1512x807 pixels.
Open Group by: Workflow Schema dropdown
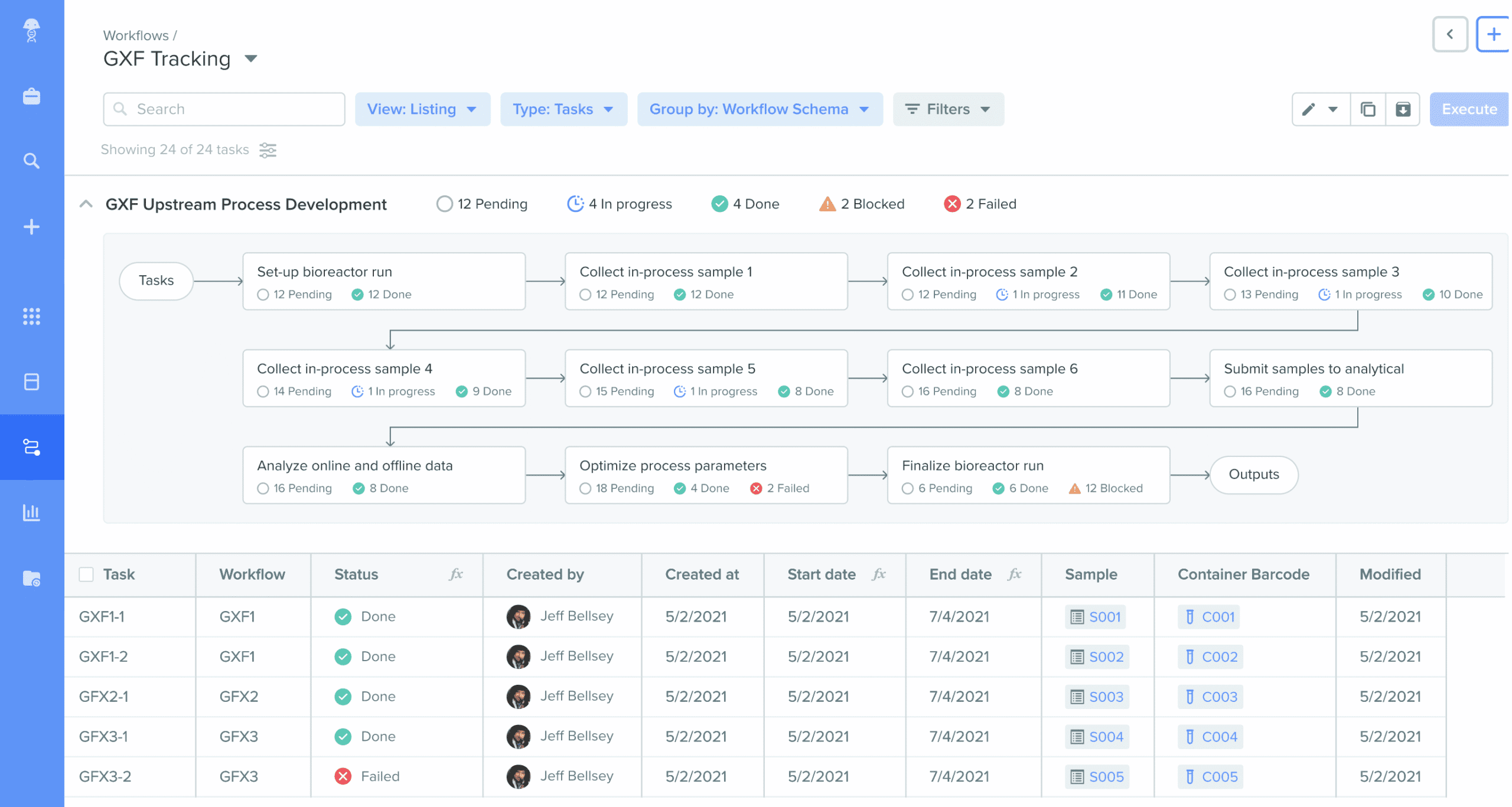pos(760,109)
